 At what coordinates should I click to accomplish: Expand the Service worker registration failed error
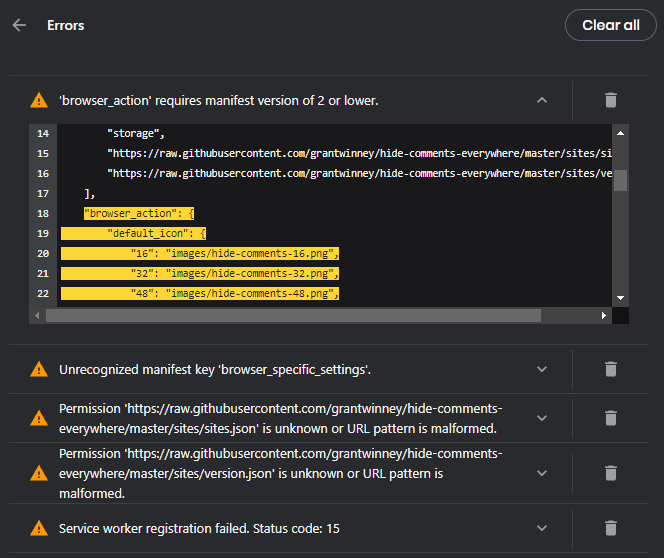[542, 528]
